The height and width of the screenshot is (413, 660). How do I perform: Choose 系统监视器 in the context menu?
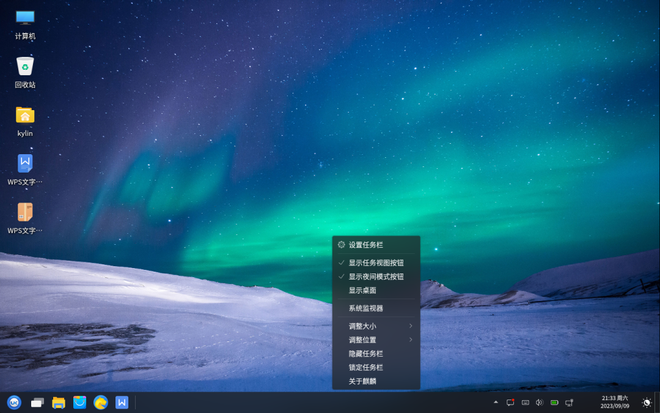click(366, 308)
